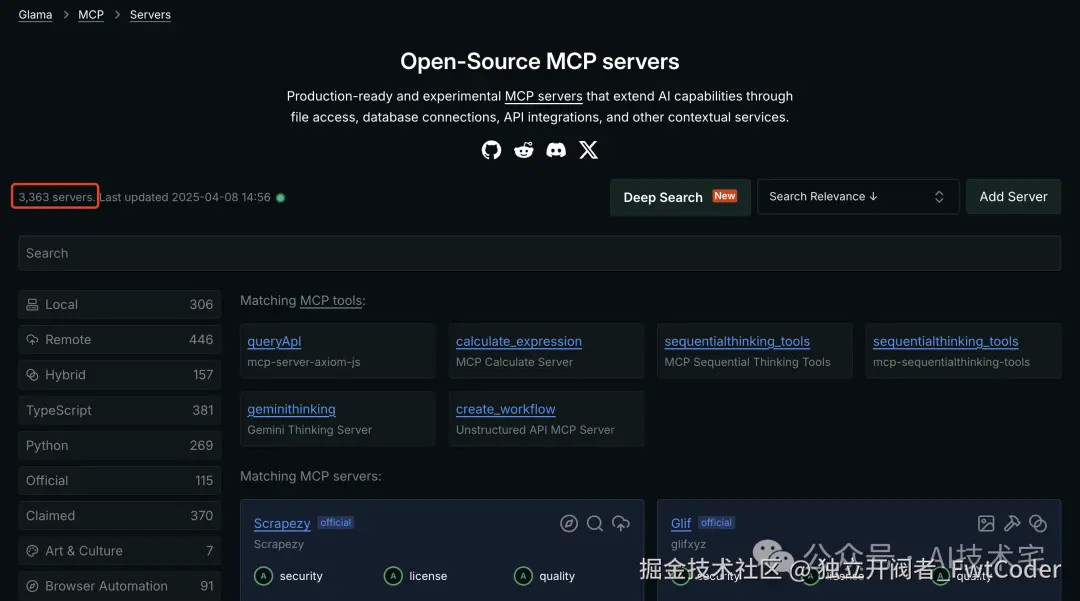Image resolution: width=1080 pixels, height=601 pixels.
Task: Filter servers by Hybrid category
Action: click(120, 375)
